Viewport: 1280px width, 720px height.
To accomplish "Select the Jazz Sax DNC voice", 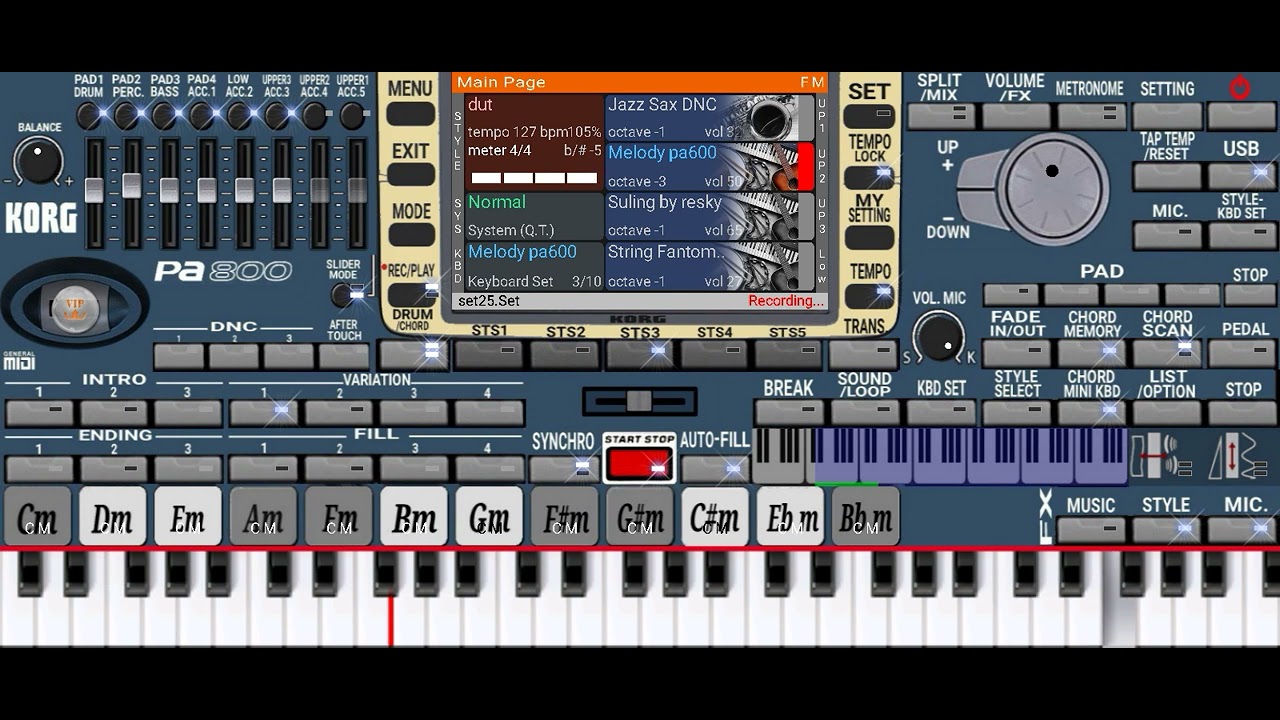I will click(708, 118).
